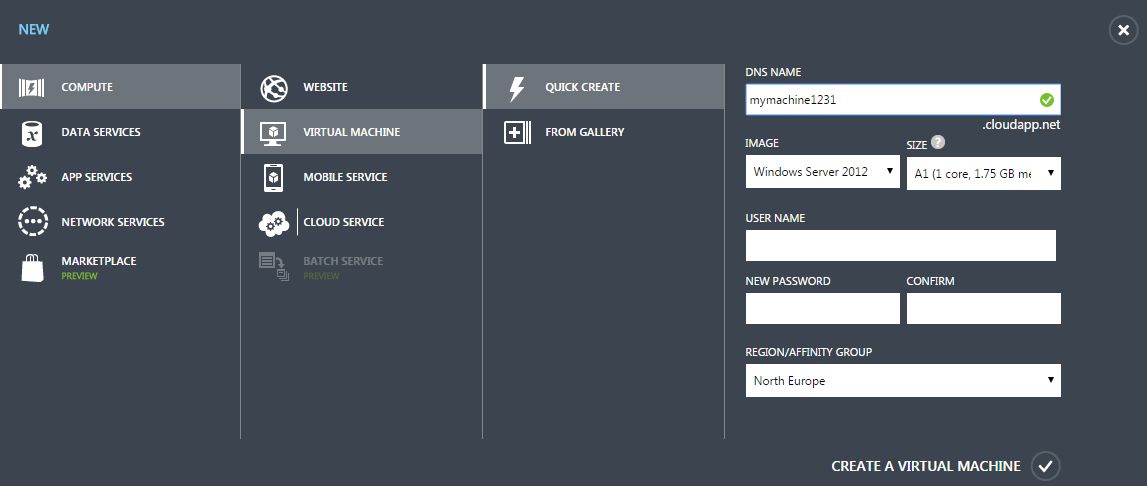Click the Network Services dotted circle icon

(33, 222)
